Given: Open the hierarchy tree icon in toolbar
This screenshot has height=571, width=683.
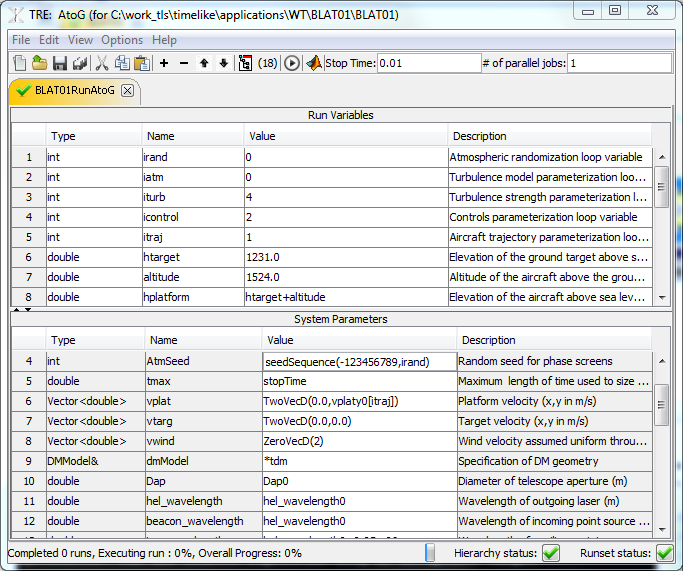Looking at the screenshot, I should click(x=245, y=63).
